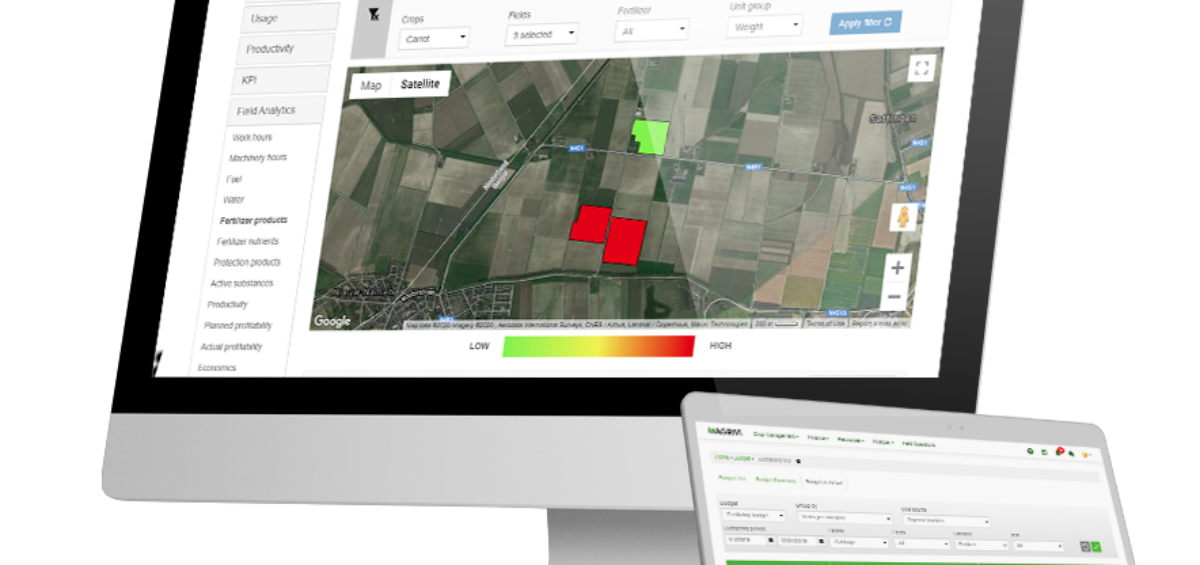Click the LOW to HIGH color gradient legend
This screenshot has height=565, width=1200.
597,346
